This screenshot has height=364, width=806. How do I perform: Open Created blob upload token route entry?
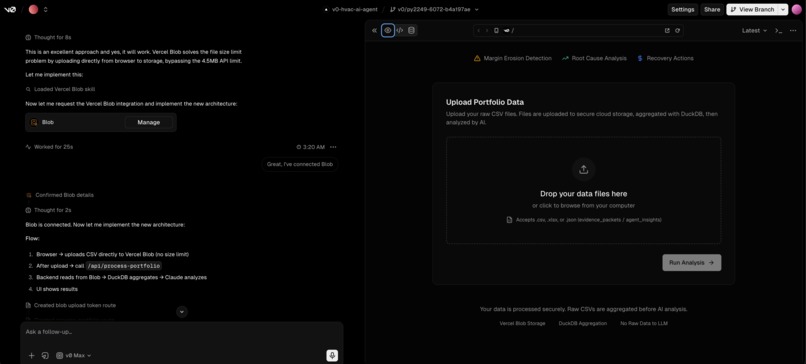(70, 305)
